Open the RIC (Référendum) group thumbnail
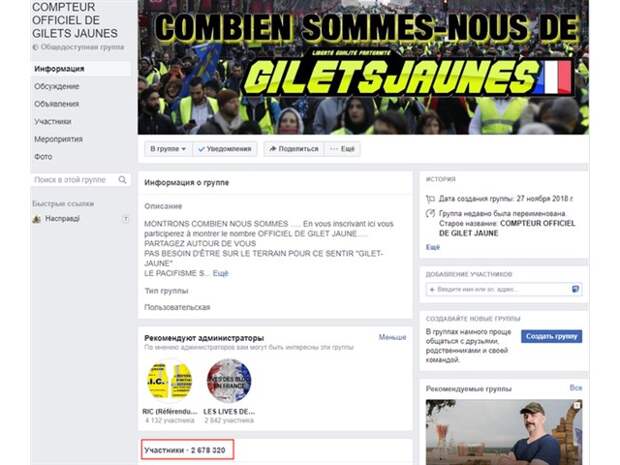This screenshot has width=620, height=465. [170, 381]
